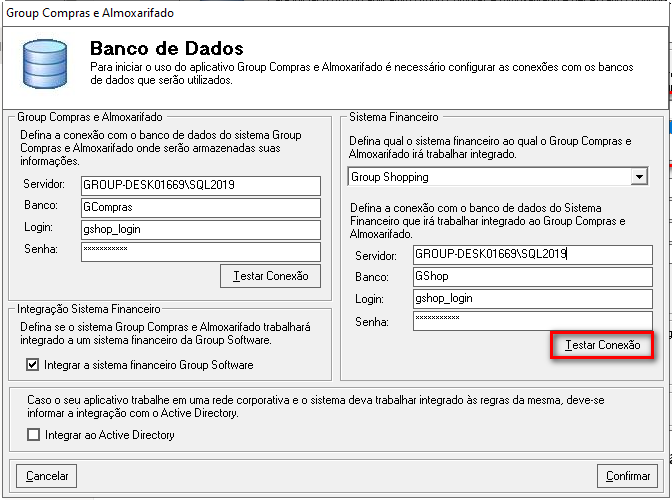The image size is (672, 500).
Task: Click the Cancelar button
Action: click(x=47, y=476)
